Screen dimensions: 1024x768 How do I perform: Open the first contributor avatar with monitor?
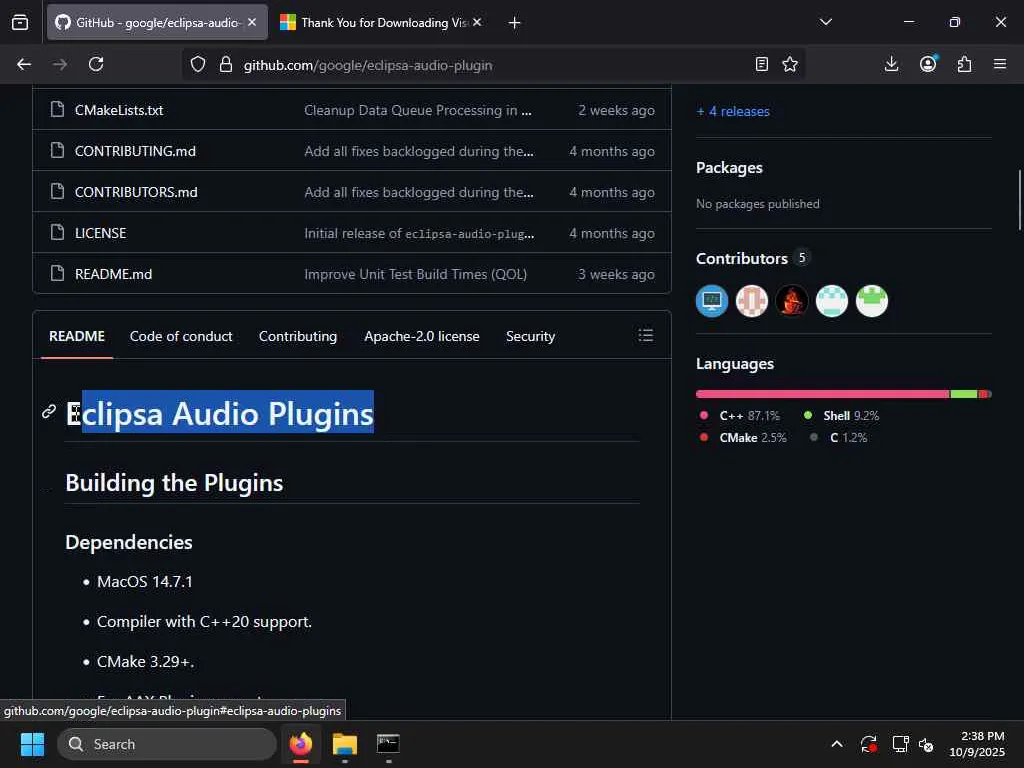click(x=712, y=301)
